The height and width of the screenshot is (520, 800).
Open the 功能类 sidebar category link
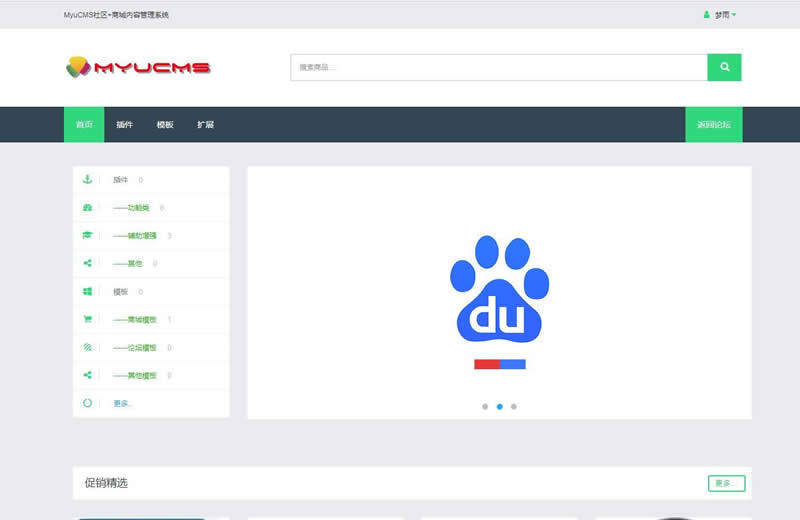pos(131,208)
